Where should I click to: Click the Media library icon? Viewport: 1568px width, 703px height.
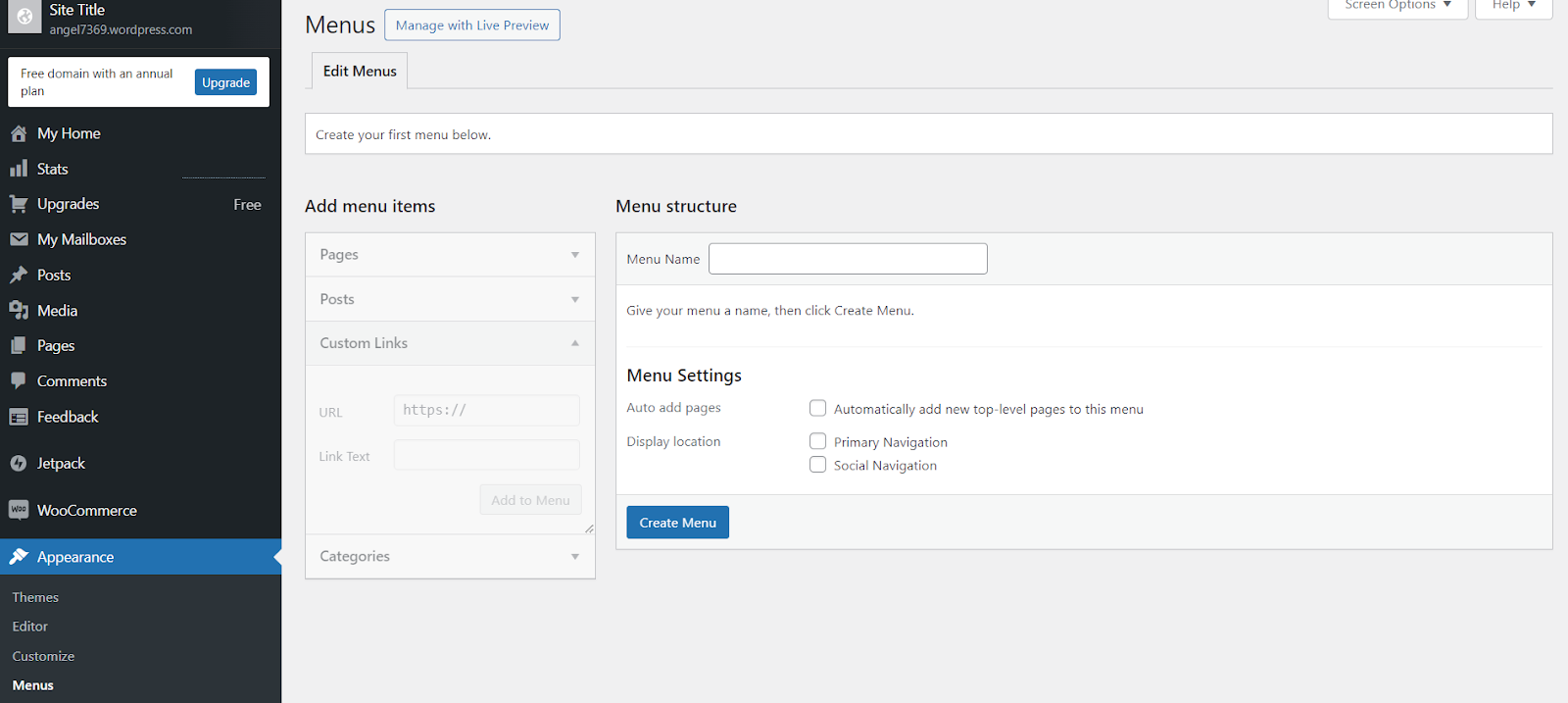pyautogui.click(x=19, y=310)
